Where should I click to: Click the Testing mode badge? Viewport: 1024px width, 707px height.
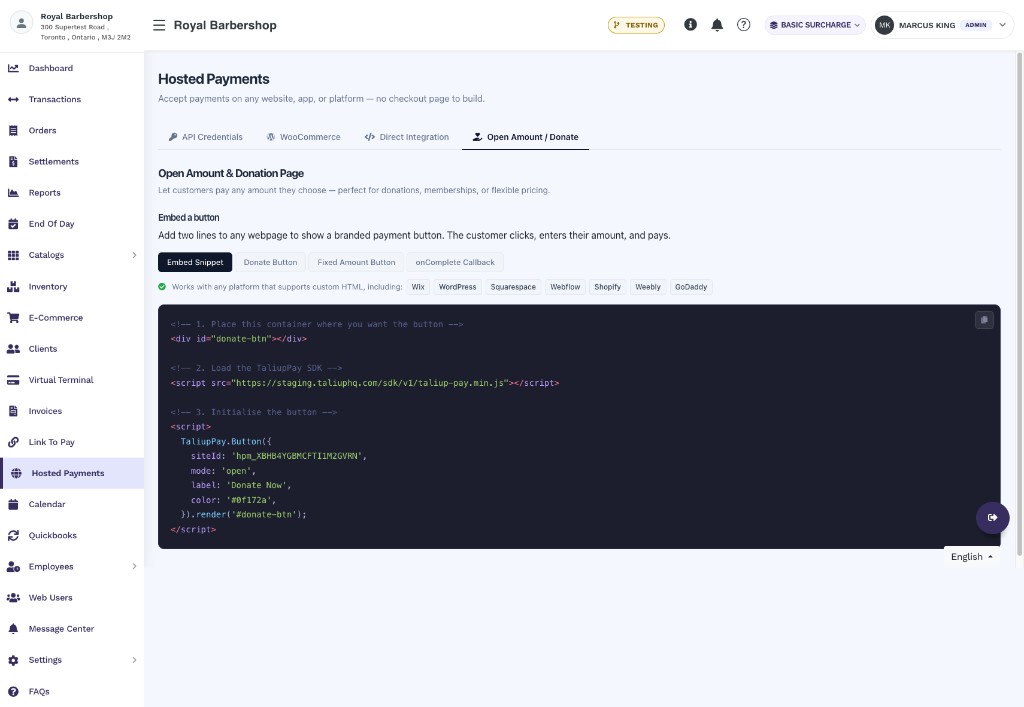(x=636, y=25)
